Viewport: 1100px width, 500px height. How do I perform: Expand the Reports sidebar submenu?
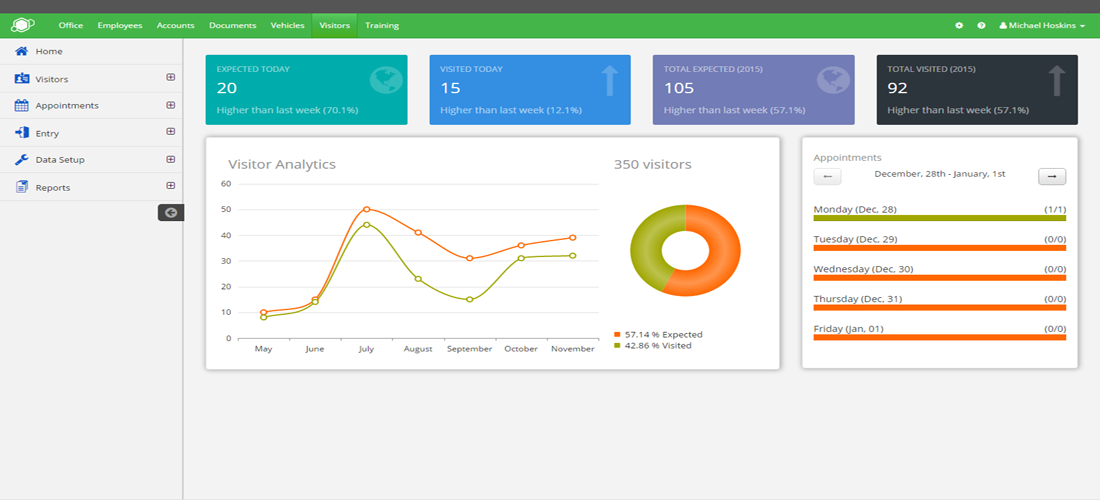click(x=170, y=186)
